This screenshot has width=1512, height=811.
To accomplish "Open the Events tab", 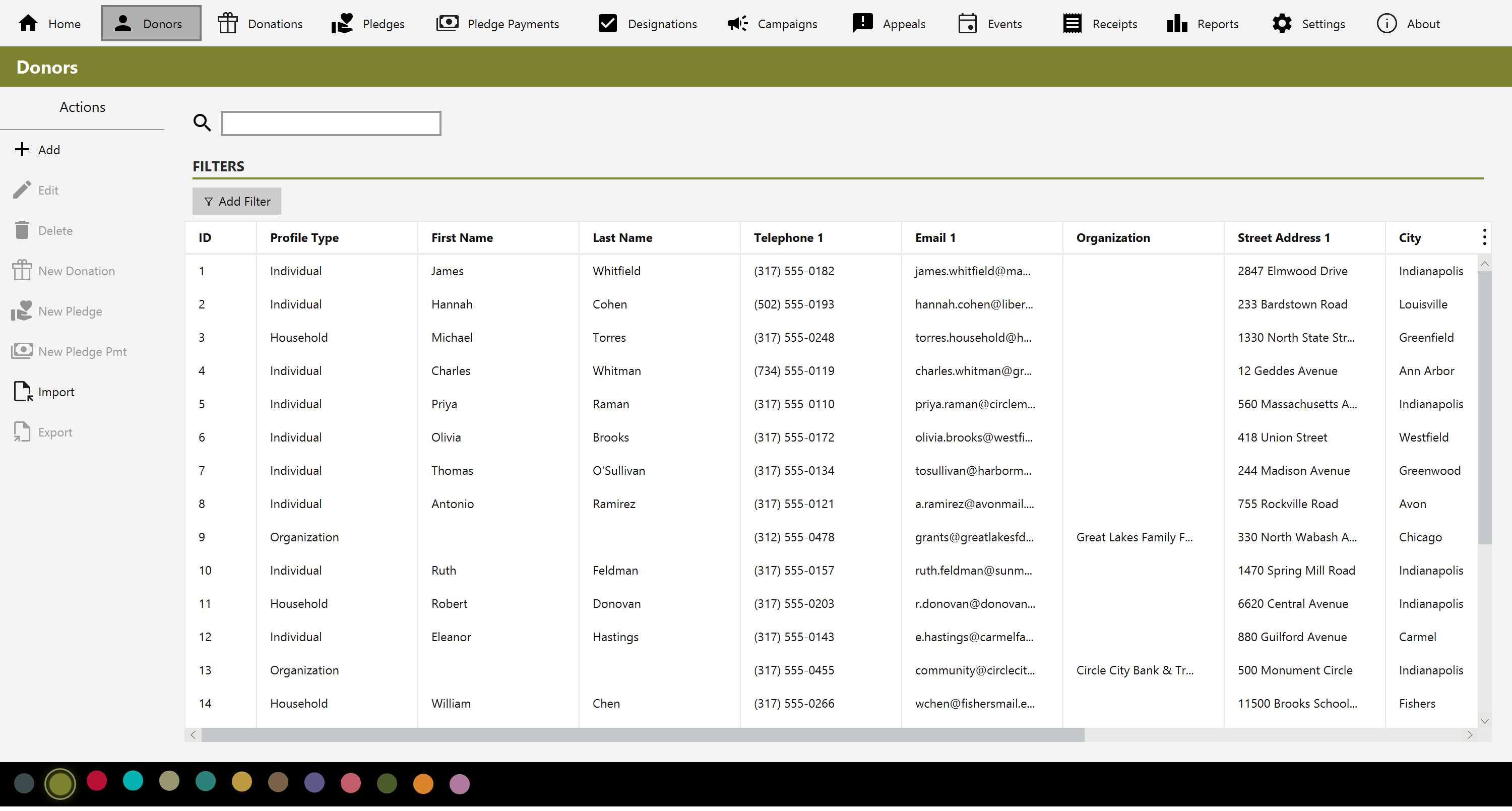I will [x=990, y=24].
